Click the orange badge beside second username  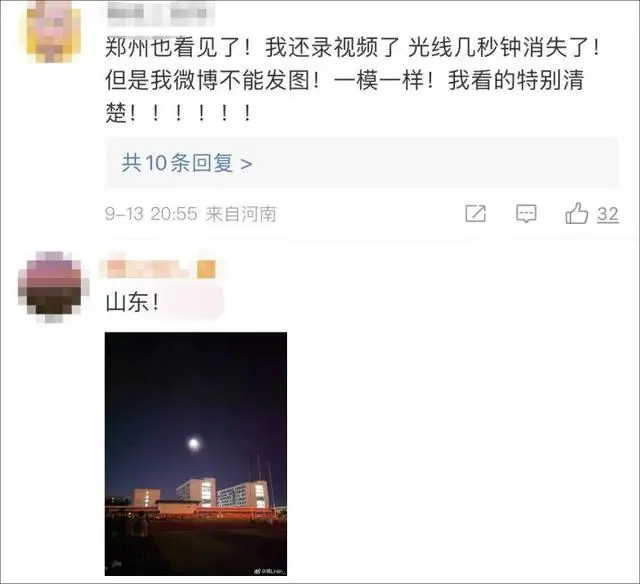coord(206,269)
